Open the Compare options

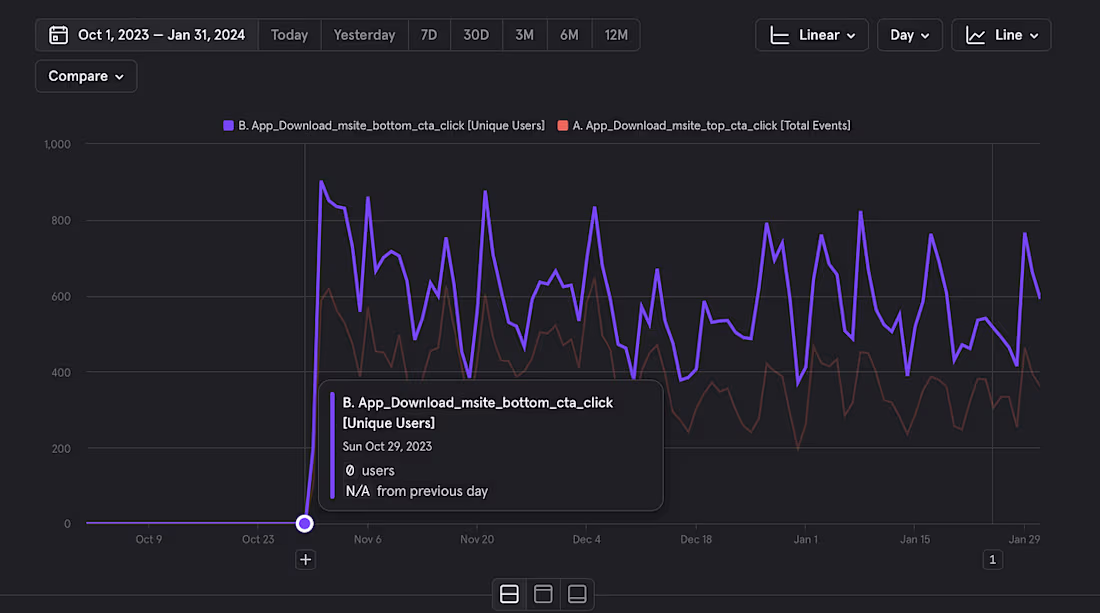click(86, 75)
